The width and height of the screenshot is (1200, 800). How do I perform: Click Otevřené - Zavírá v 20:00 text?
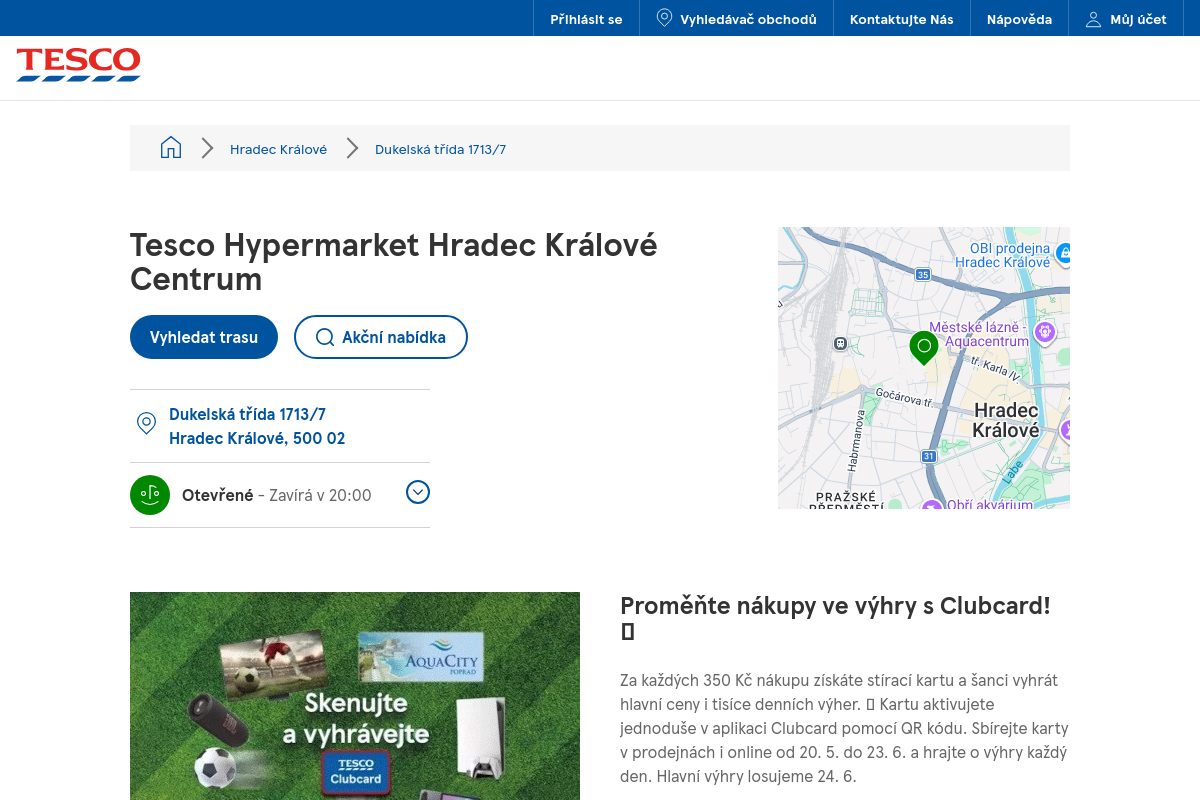(277, 495)
